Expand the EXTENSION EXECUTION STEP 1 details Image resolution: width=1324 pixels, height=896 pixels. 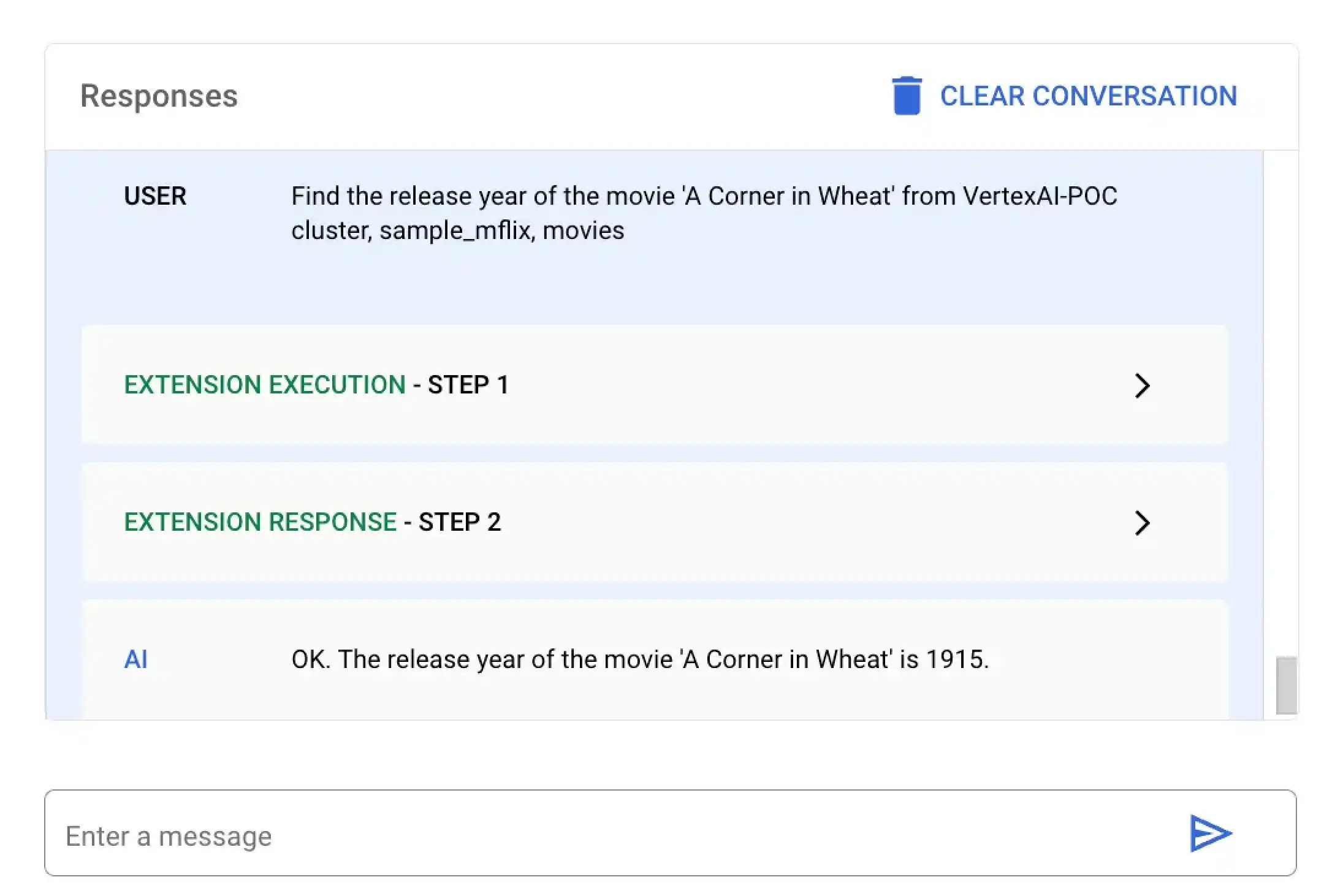pyautogui.click(x=1143, y=385)
